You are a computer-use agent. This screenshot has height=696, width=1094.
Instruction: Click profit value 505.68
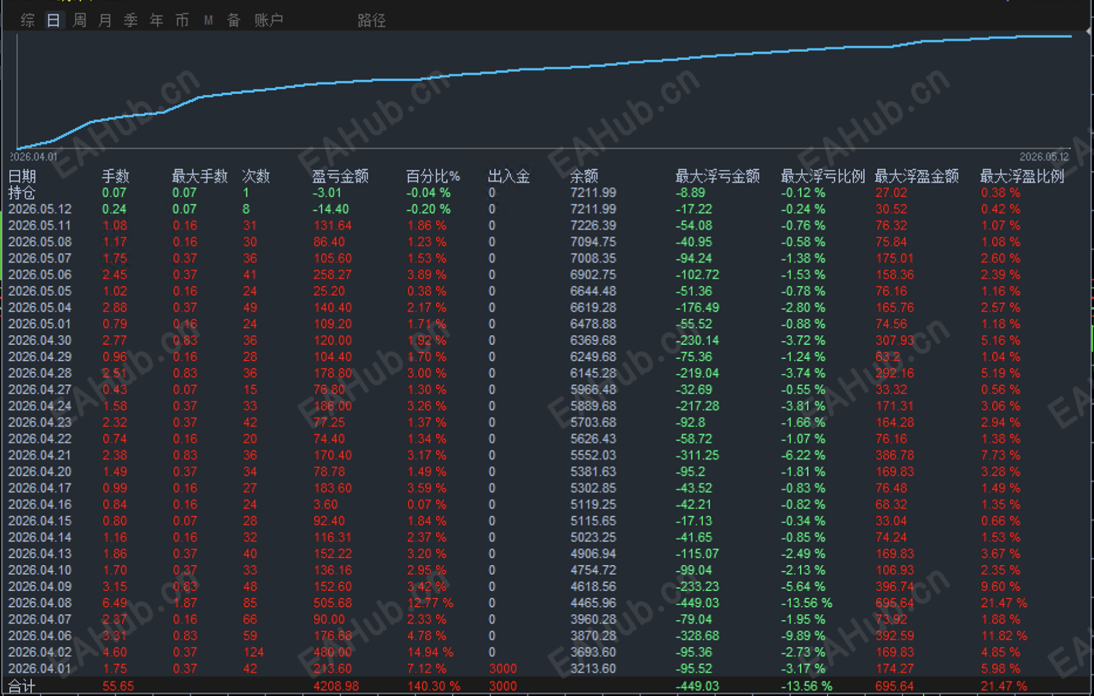pos(333,603)
